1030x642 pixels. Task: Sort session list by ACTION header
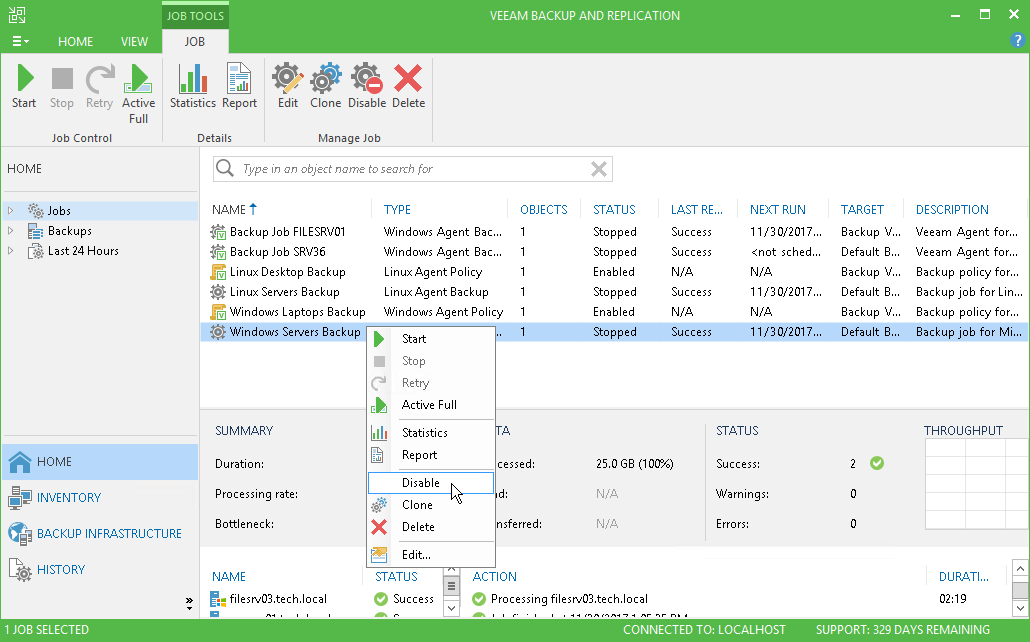tap(494, 576)
